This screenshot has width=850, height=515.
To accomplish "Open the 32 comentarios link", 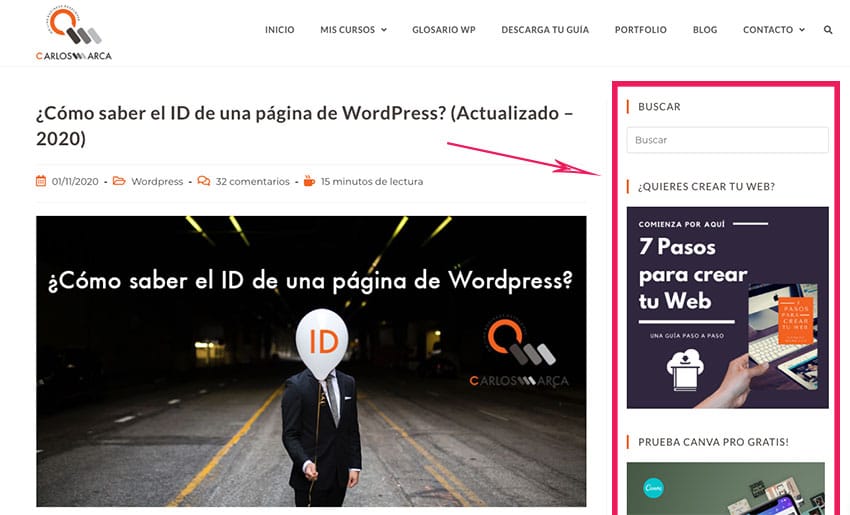I will click(253, 182).
